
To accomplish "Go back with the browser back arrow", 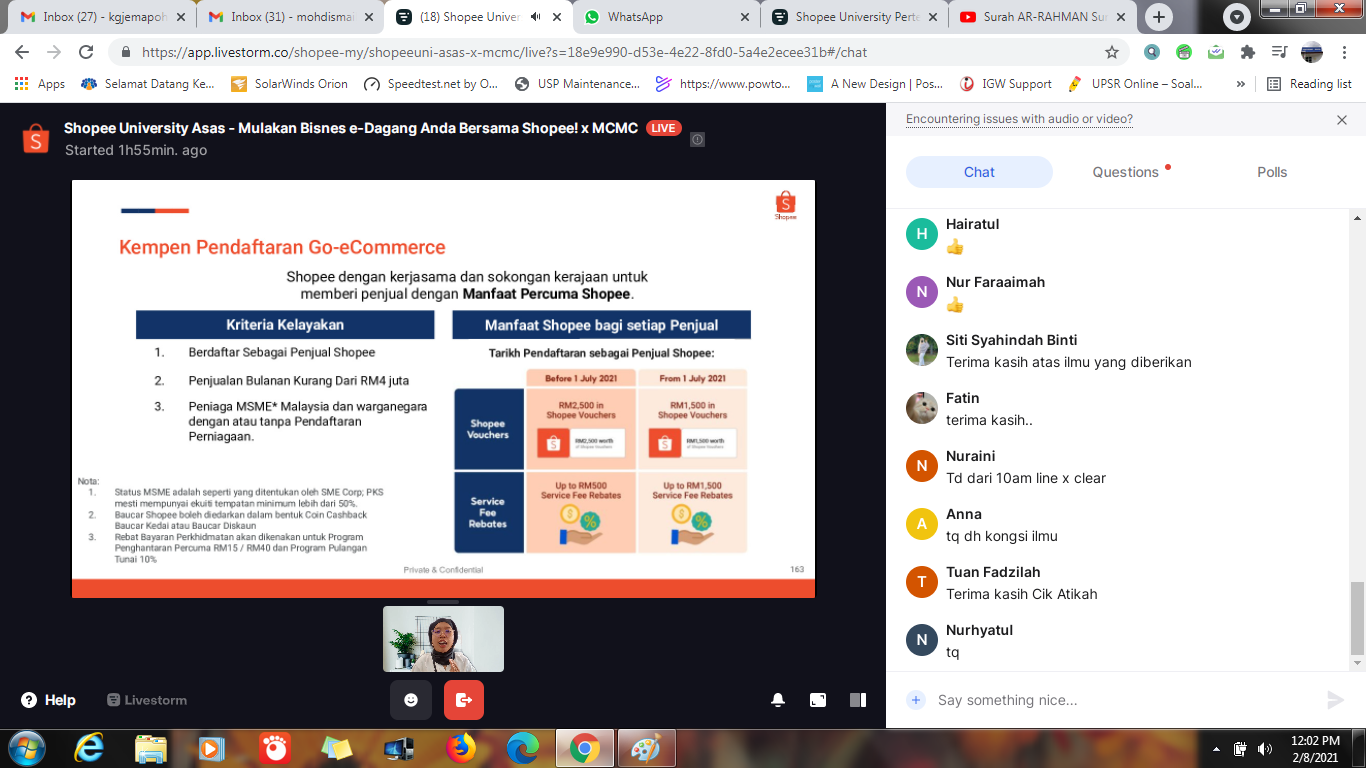I will click(x=22, y=52).
